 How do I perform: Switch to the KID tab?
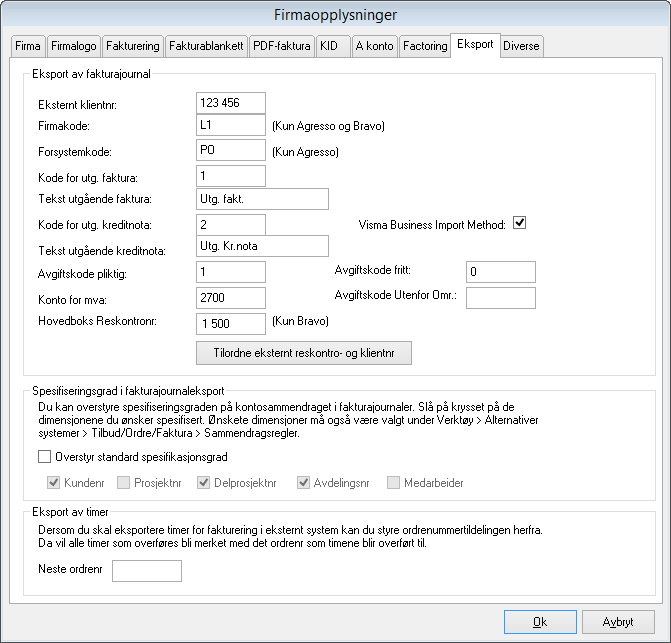click(x=333, y=46)
